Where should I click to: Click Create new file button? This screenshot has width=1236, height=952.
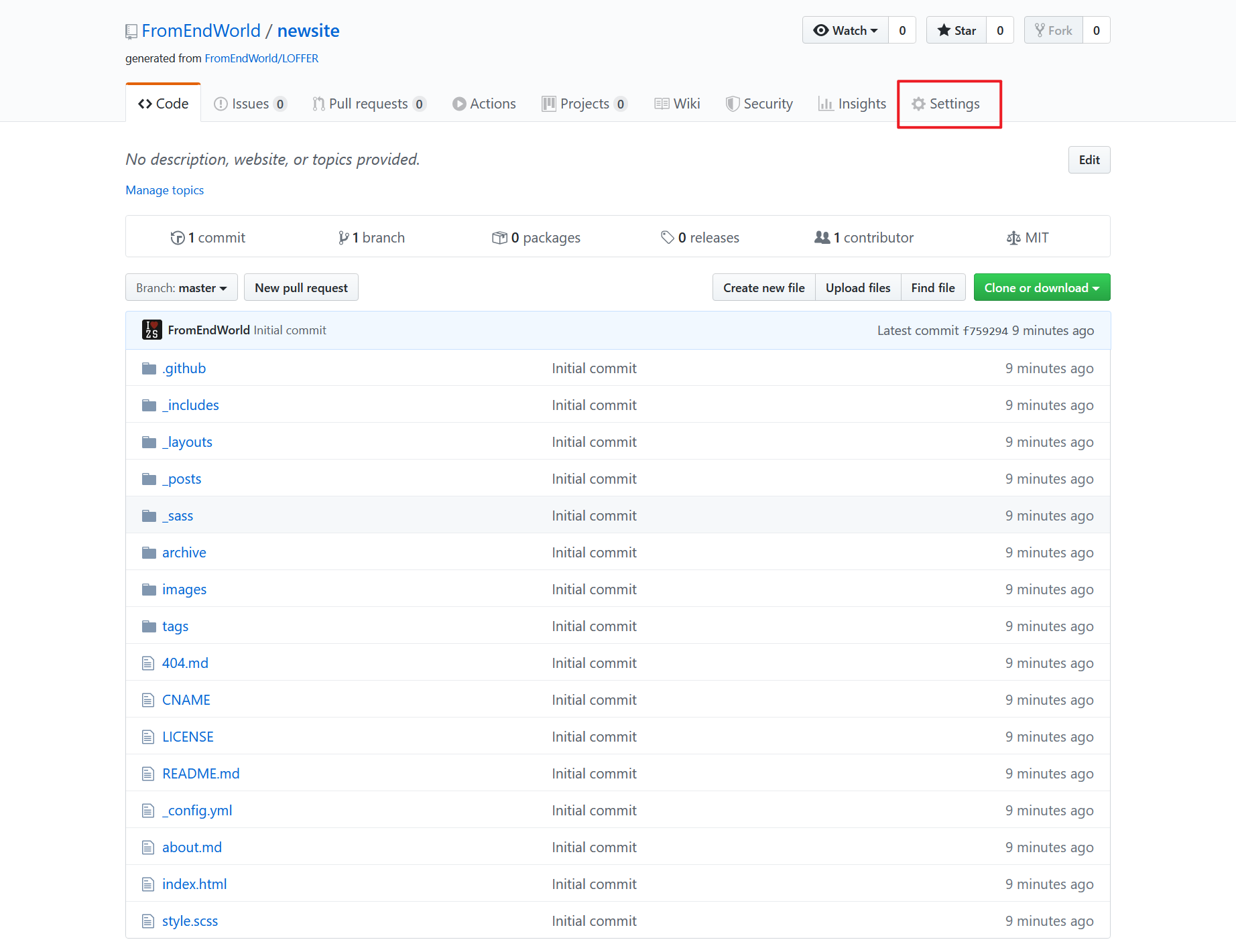point(764,287)
